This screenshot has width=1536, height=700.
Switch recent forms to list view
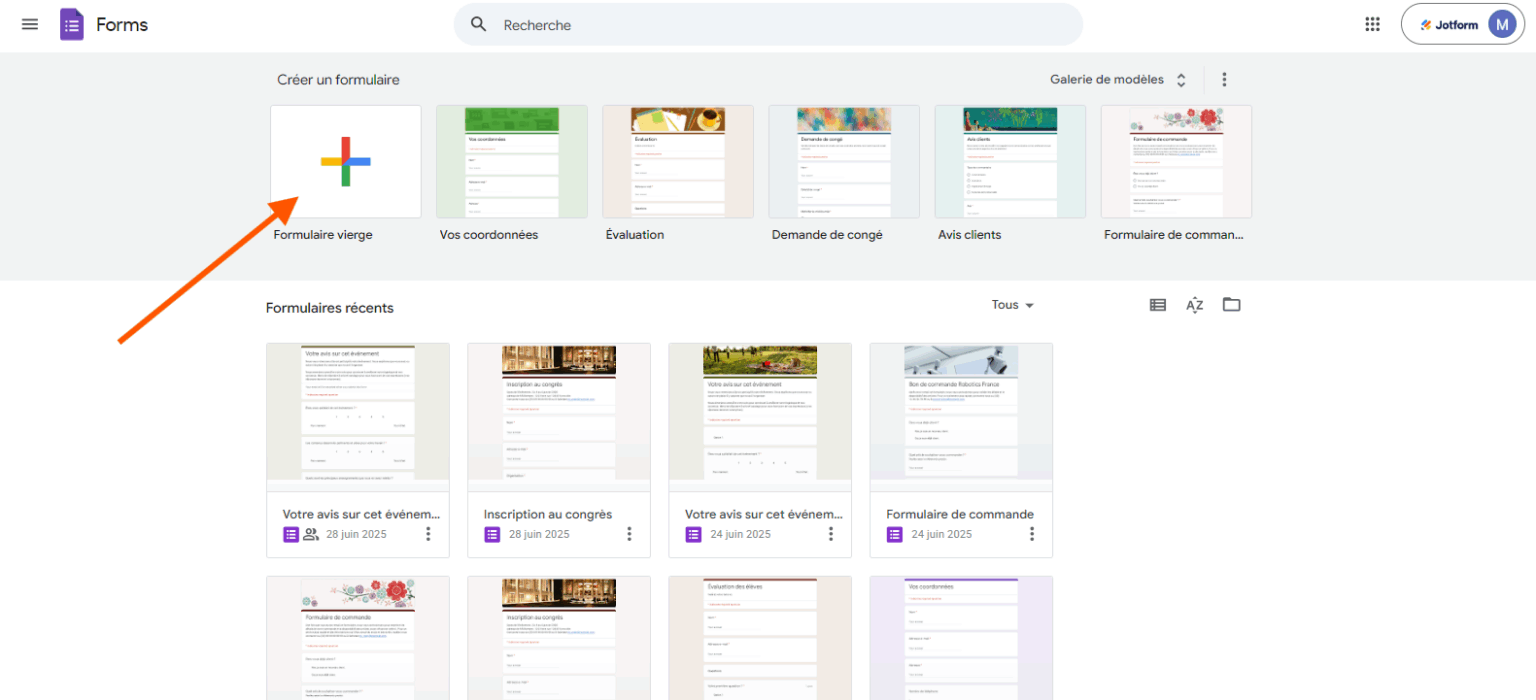click(1157, 304)
